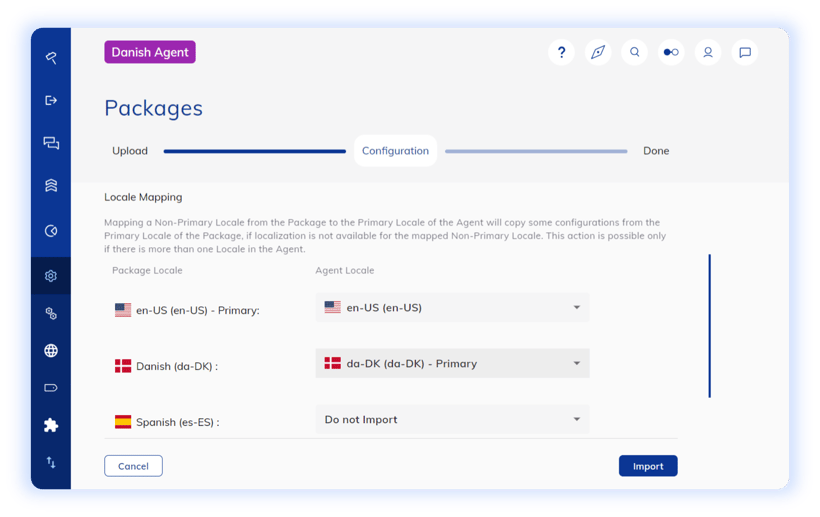Open the da-DK Primary agent locale dropdown
This screenshot has height=517, width=820.
tap(452, 363)
